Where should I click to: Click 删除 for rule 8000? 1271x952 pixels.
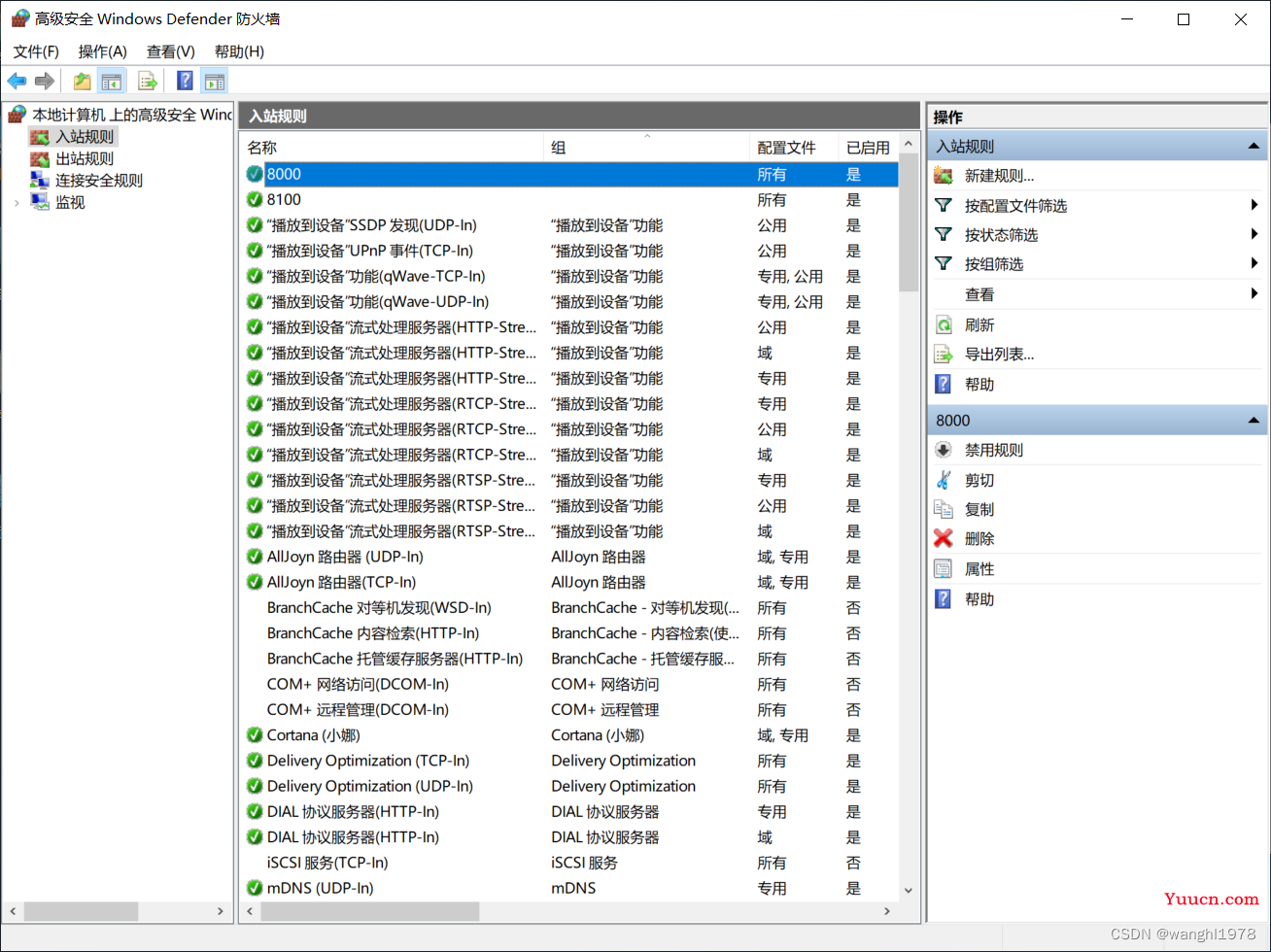979,538
